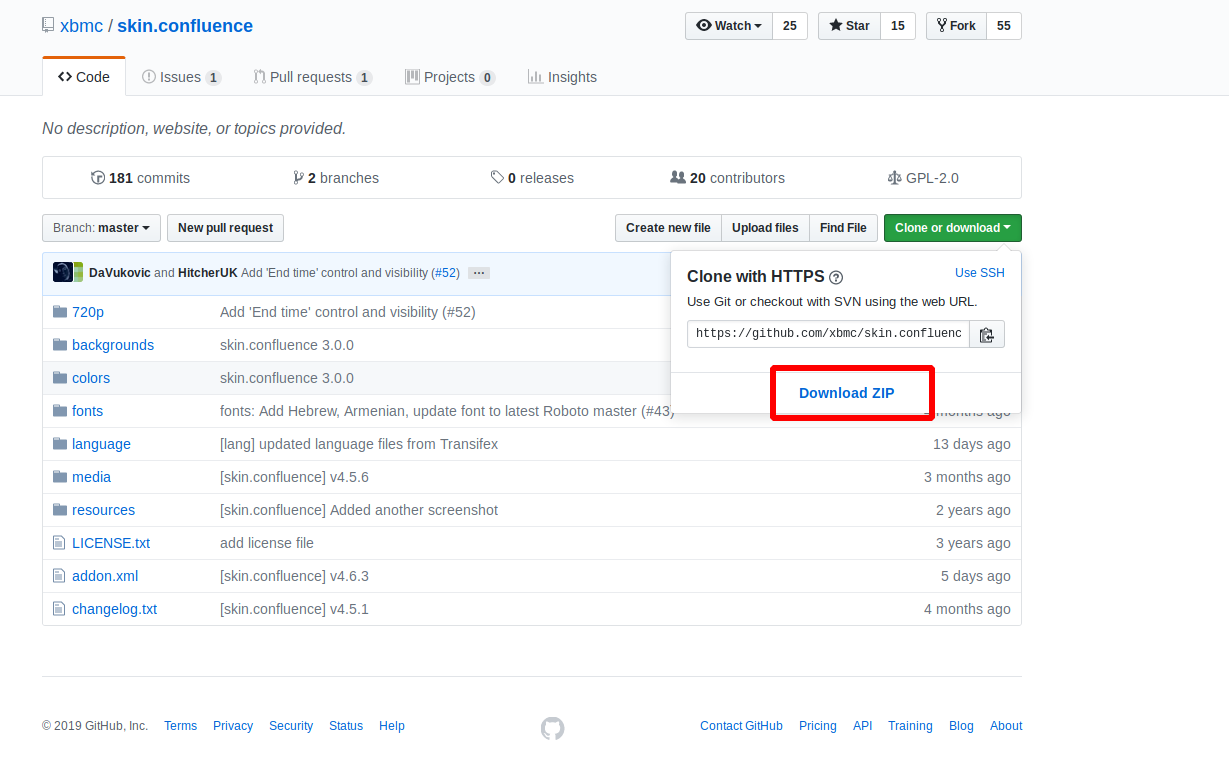Open the Insights tab
The height and width of the screenshot is (767, 1229).
click(562, 77)
